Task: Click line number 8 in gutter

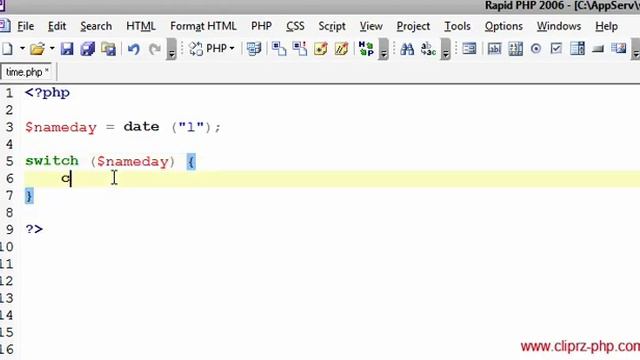Action: tap(9, 213)
